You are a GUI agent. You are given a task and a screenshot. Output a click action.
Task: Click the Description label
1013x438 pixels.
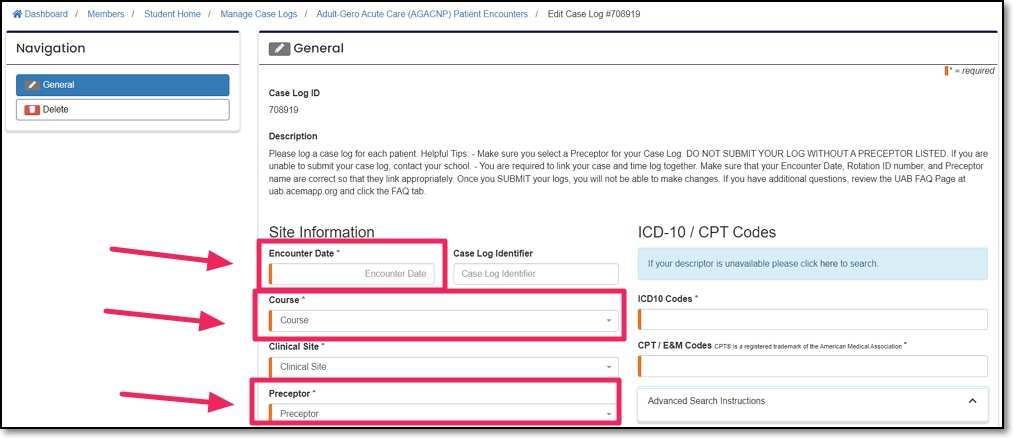click(x=293, y=136)
